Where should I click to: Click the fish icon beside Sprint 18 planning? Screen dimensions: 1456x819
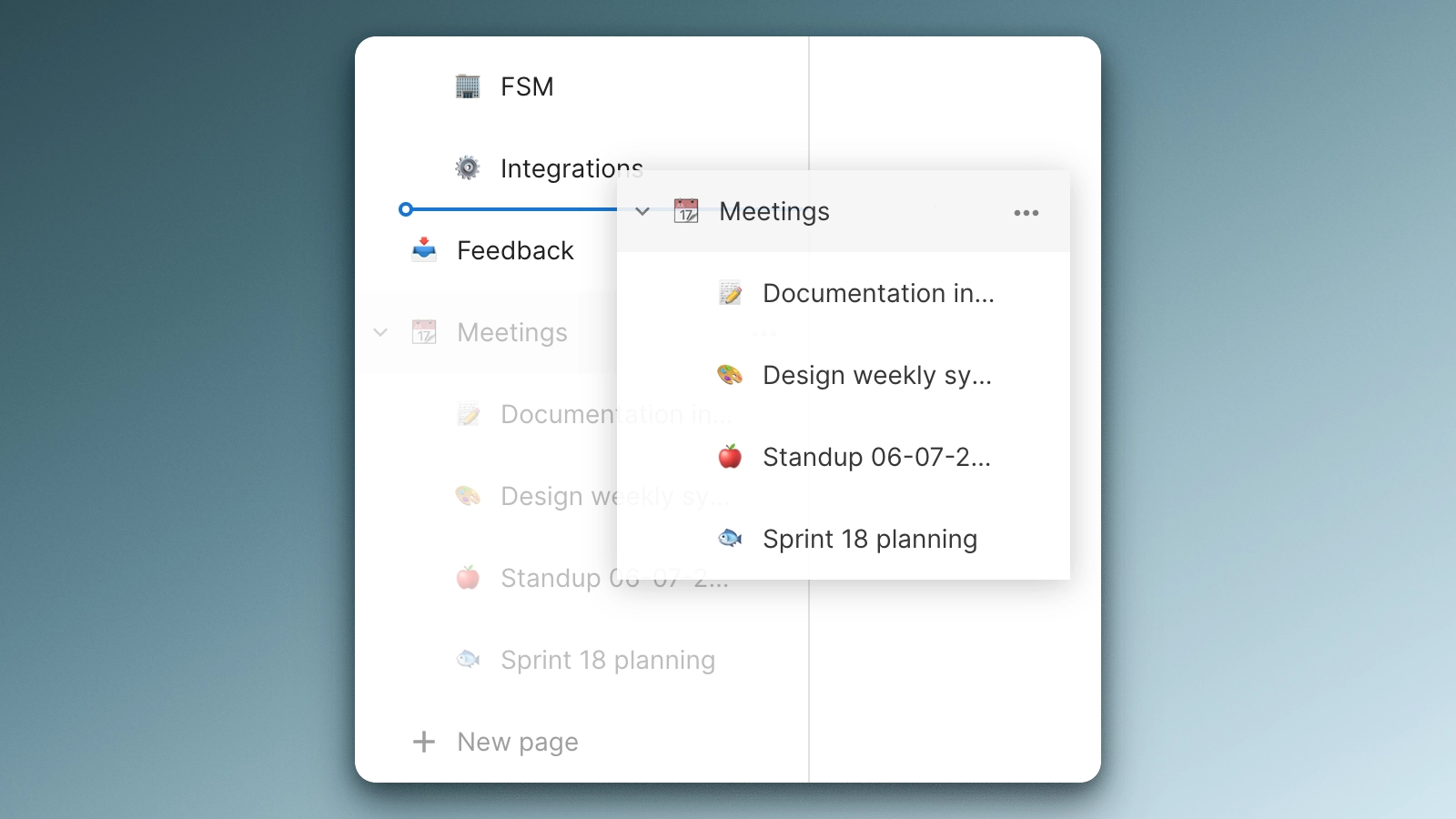pyautogui.click(x=731, y=538)
